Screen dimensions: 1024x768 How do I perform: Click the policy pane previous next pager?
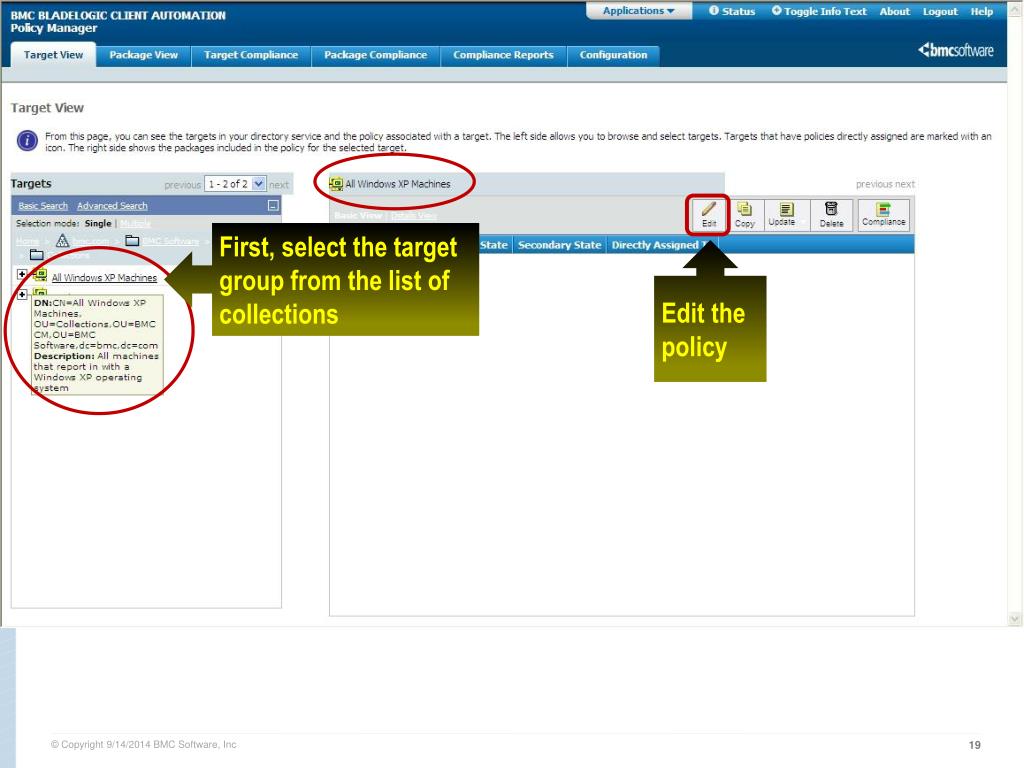(x=885, y=184)
